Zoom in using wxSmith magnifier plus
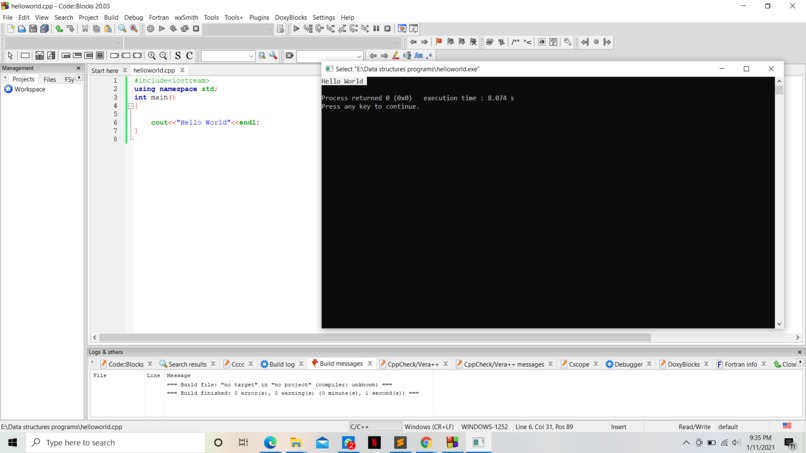The height and width of the screenshot is (453, 806). coord(152,56)
